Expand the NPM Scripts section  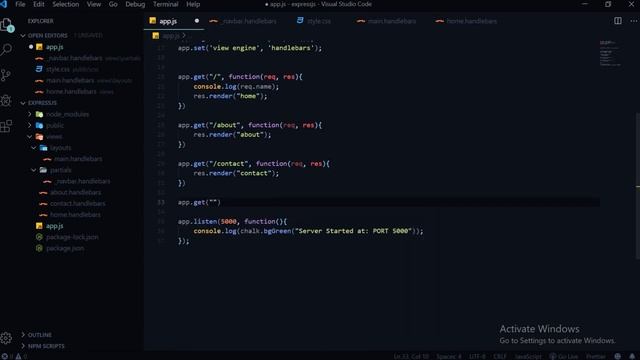coord(23,346)
